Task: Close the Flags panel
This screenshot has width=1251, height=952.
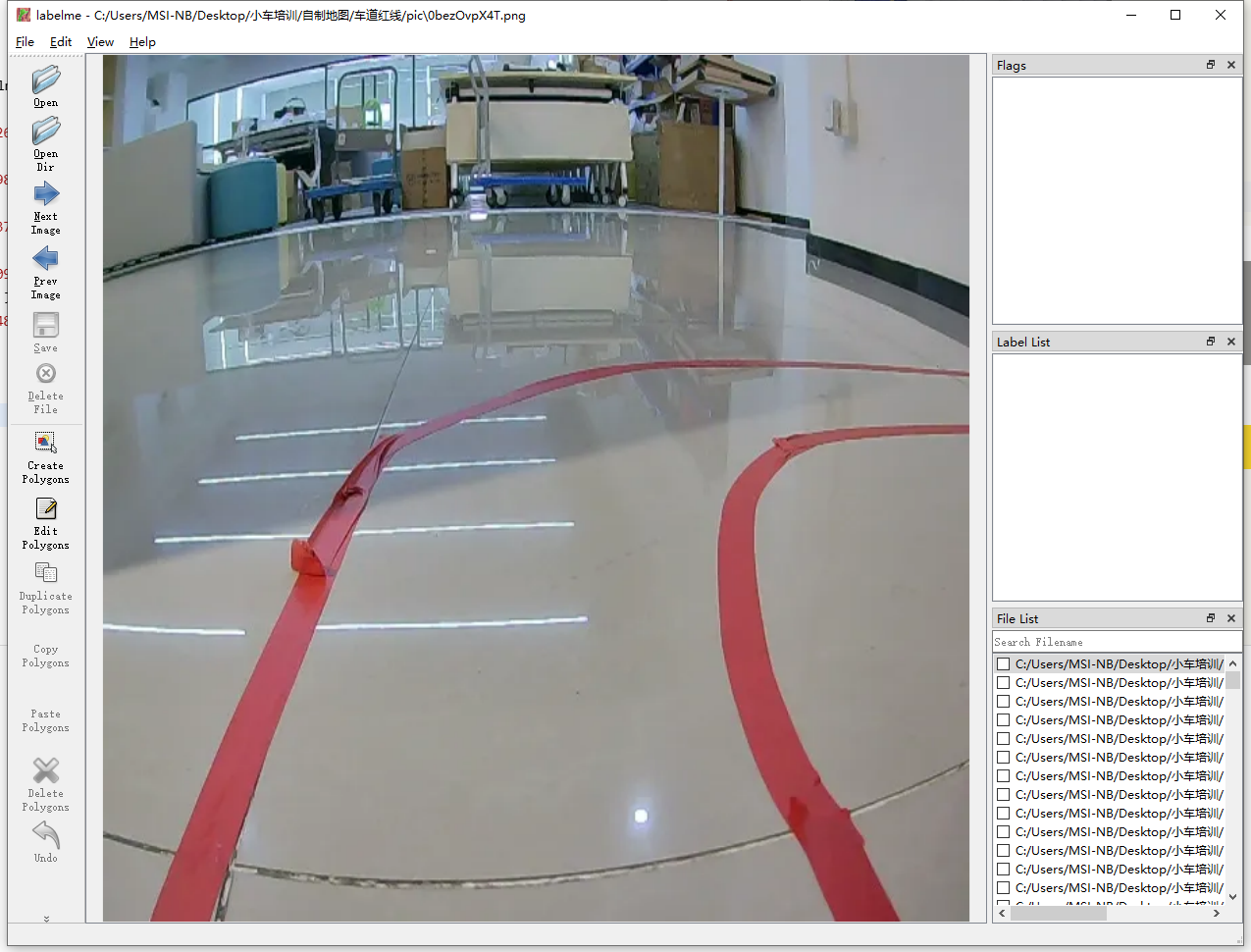Action: (x=1231, y=65)
